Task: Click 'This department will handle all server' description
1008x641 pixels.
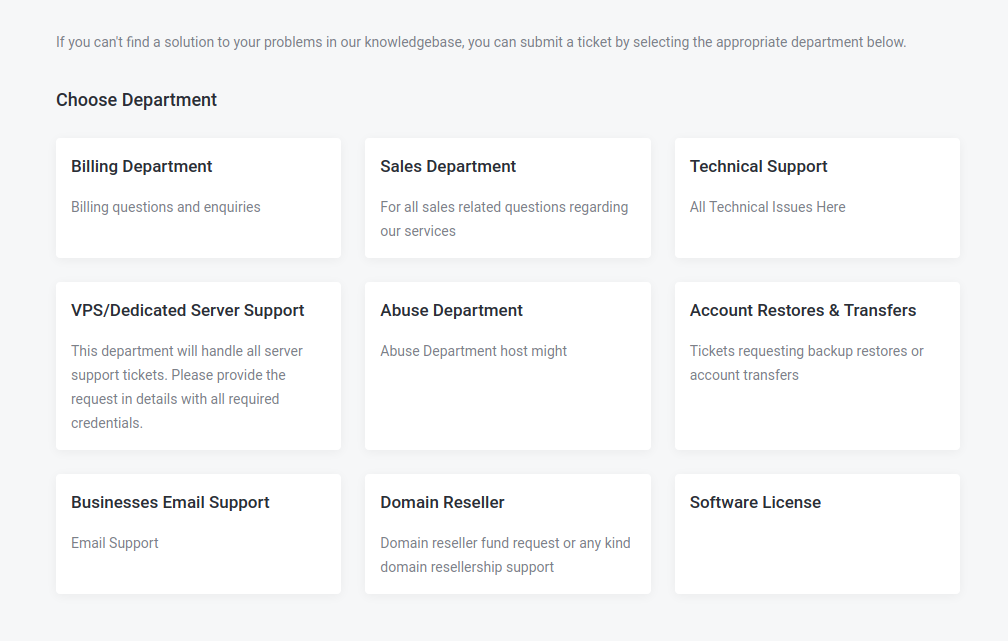Action: click(187, 387)
